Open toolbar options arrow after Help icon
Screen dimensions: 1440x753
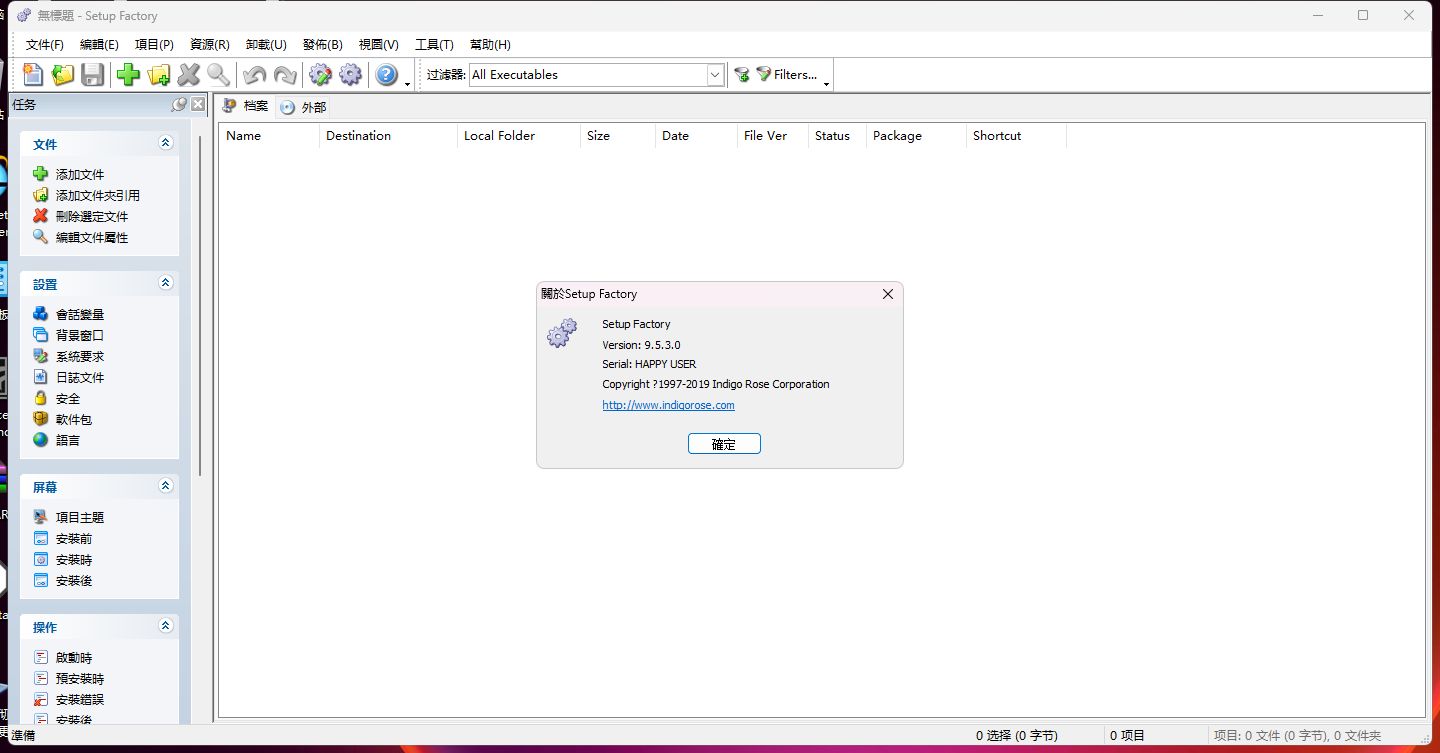click(408, 84)
